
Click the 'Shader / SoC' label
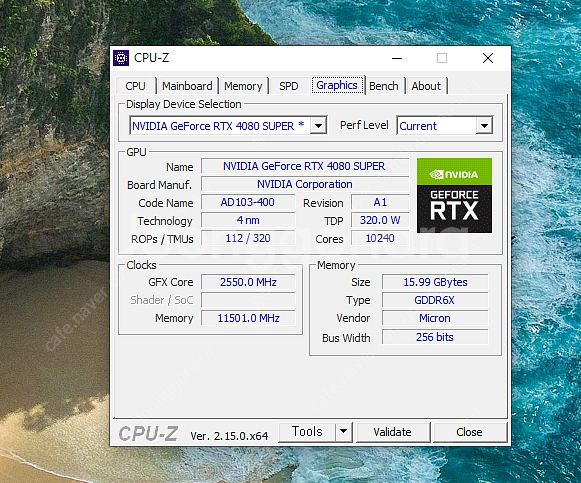coord(162,300)
